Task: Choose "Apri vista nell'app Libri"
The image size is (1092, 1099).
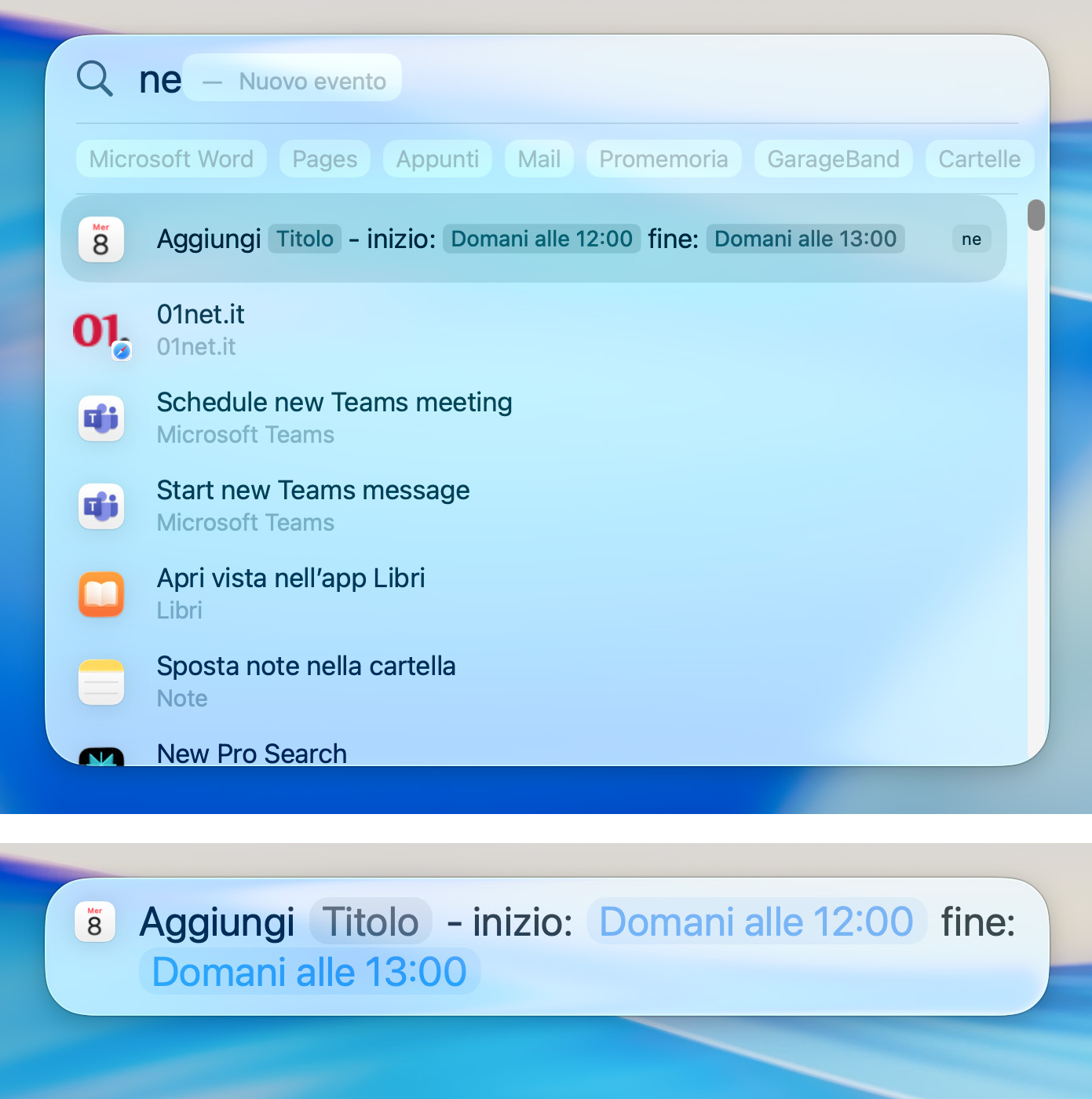Action: (x=534, y=594)
